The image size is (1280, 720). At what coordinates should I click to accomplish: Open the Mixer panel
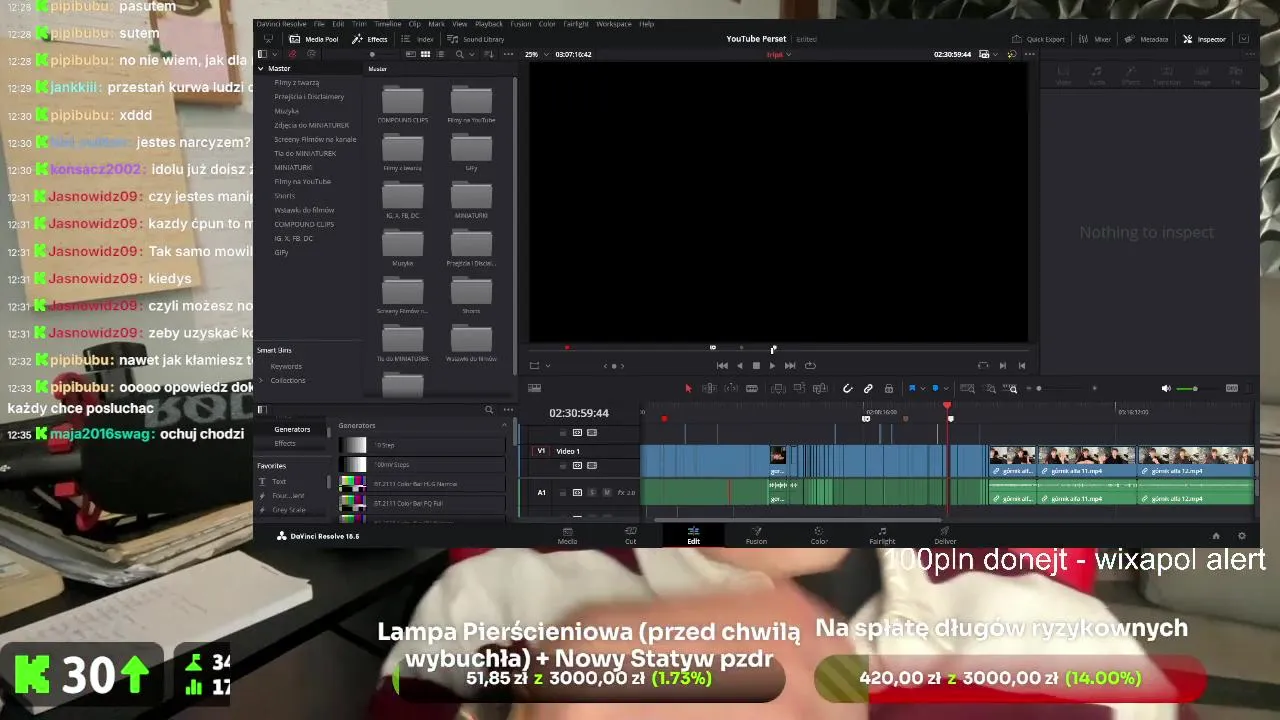tap(1095, 39)
